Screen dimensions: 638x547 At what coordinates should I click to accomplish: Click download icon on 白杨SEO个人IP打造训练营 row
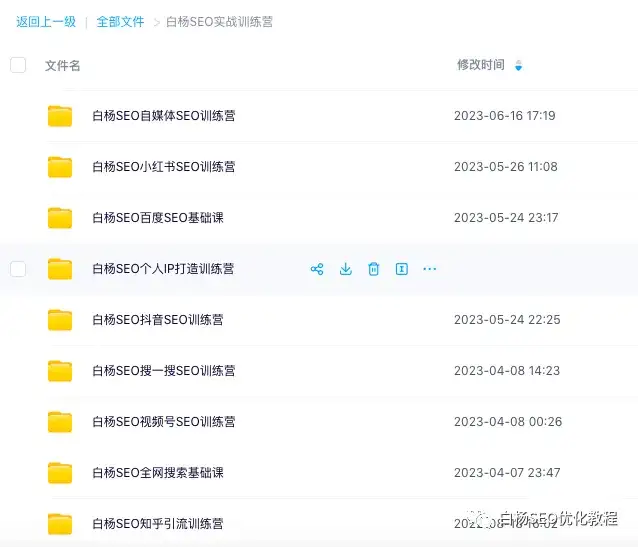pos(345,269)
